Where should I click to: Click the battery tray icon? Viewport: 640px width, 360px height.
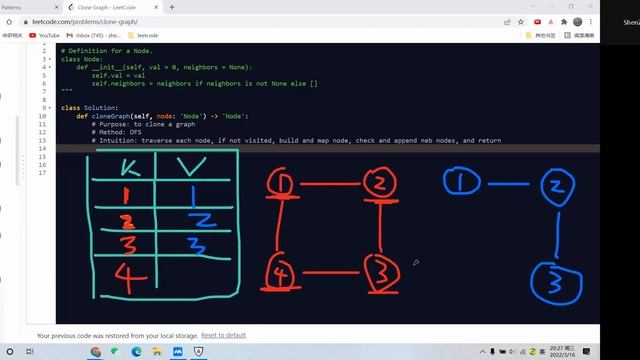pyautogui.click(x=502, y=351)
